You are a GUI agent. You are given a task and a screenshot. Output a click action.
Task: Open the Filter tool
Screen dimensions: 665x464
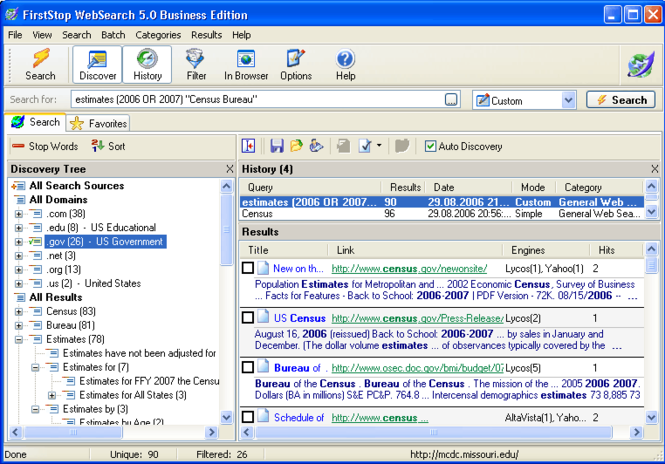[196, 65]
